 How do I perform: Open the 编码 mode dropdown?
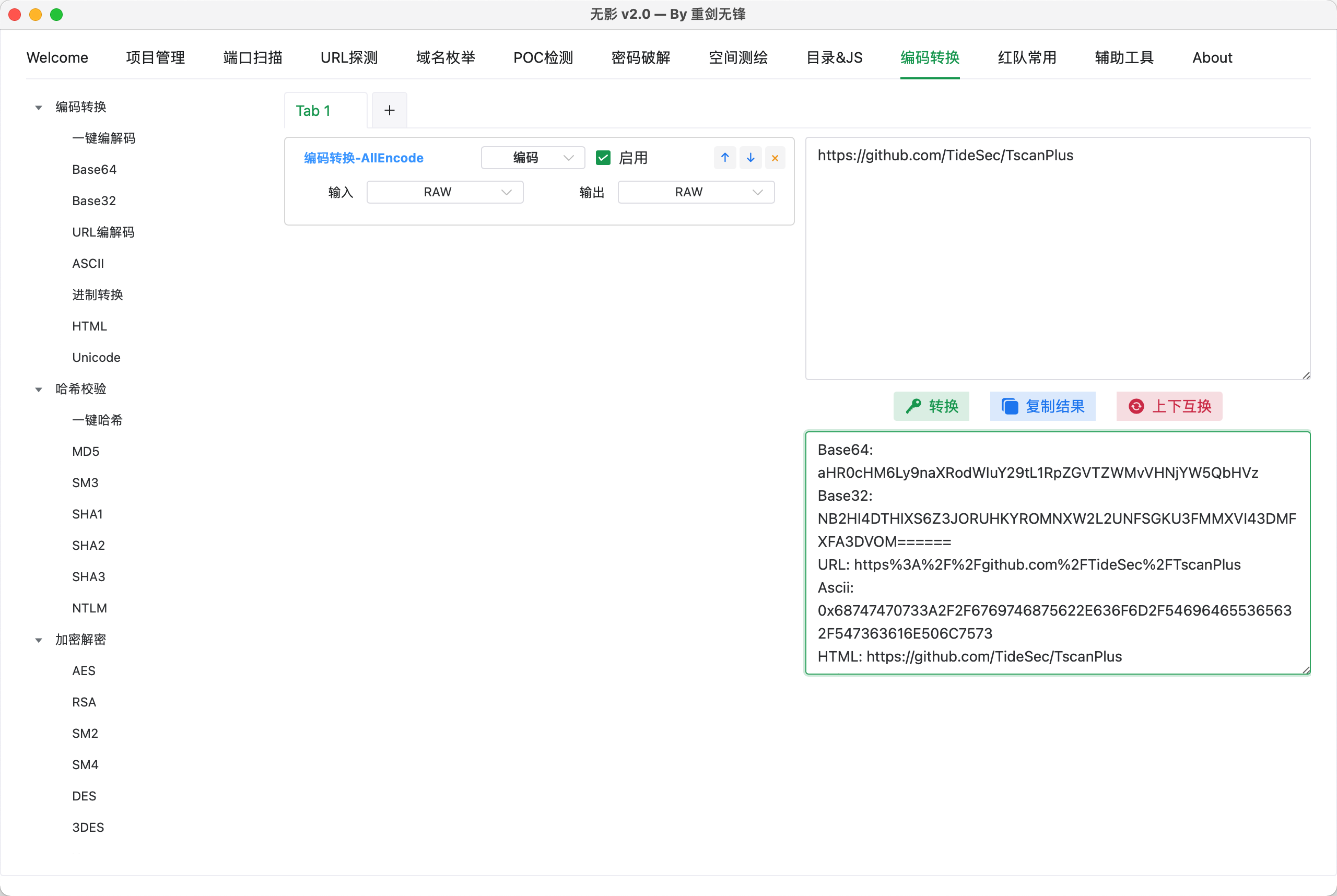click(533, 158)
